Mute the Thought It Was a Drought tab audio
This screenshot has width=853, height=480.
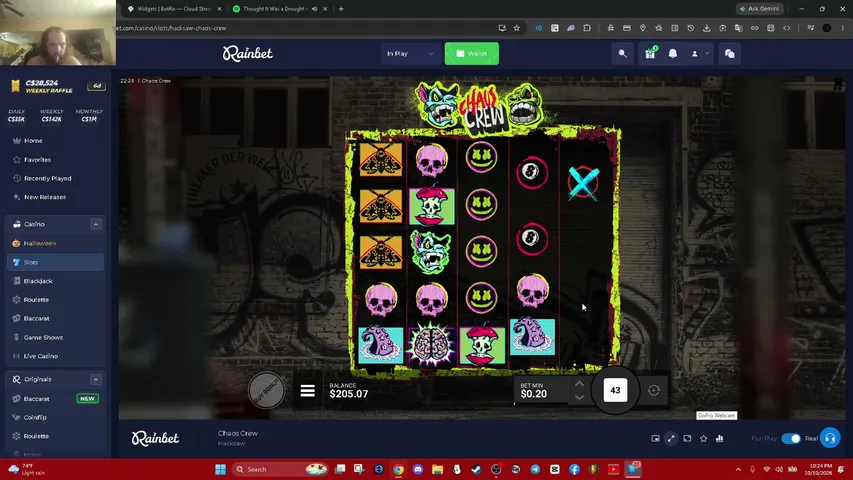(314, 9)
